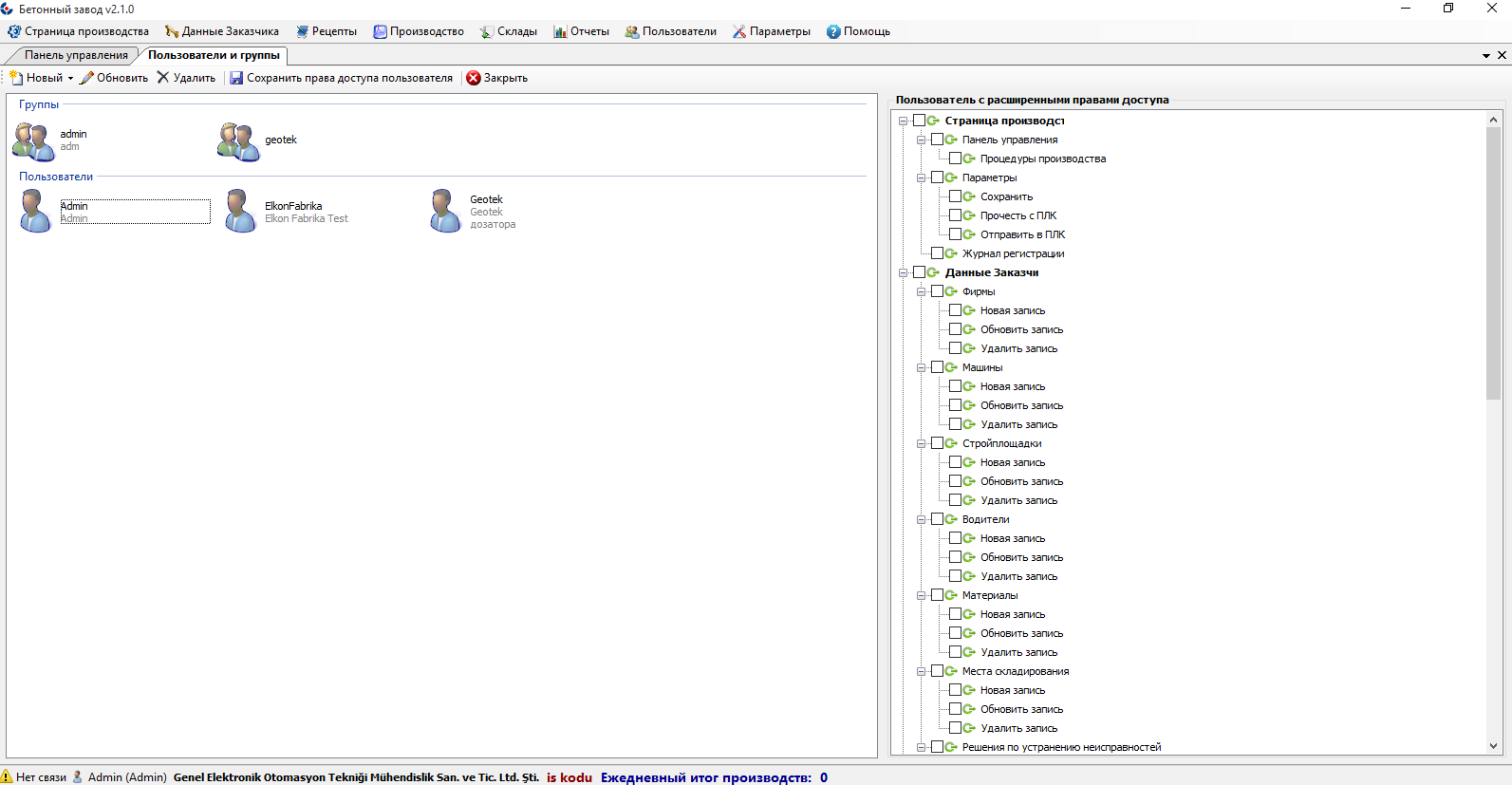
Task: Switch to Панель управления tab
Action: click(x=76, y=55)
